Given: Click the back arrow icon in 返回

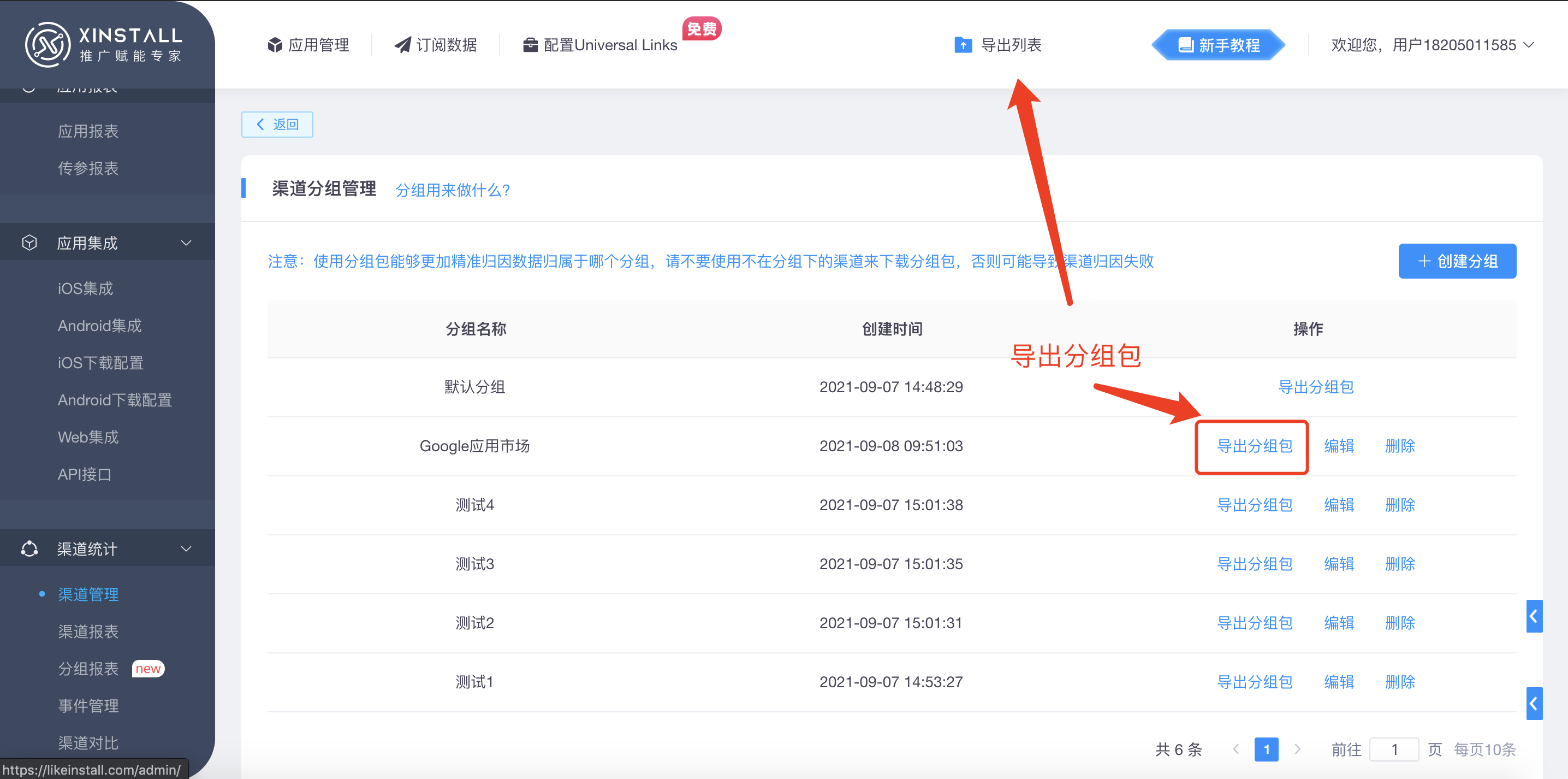Looking at the screenshot, I should [x=260, y=124].
